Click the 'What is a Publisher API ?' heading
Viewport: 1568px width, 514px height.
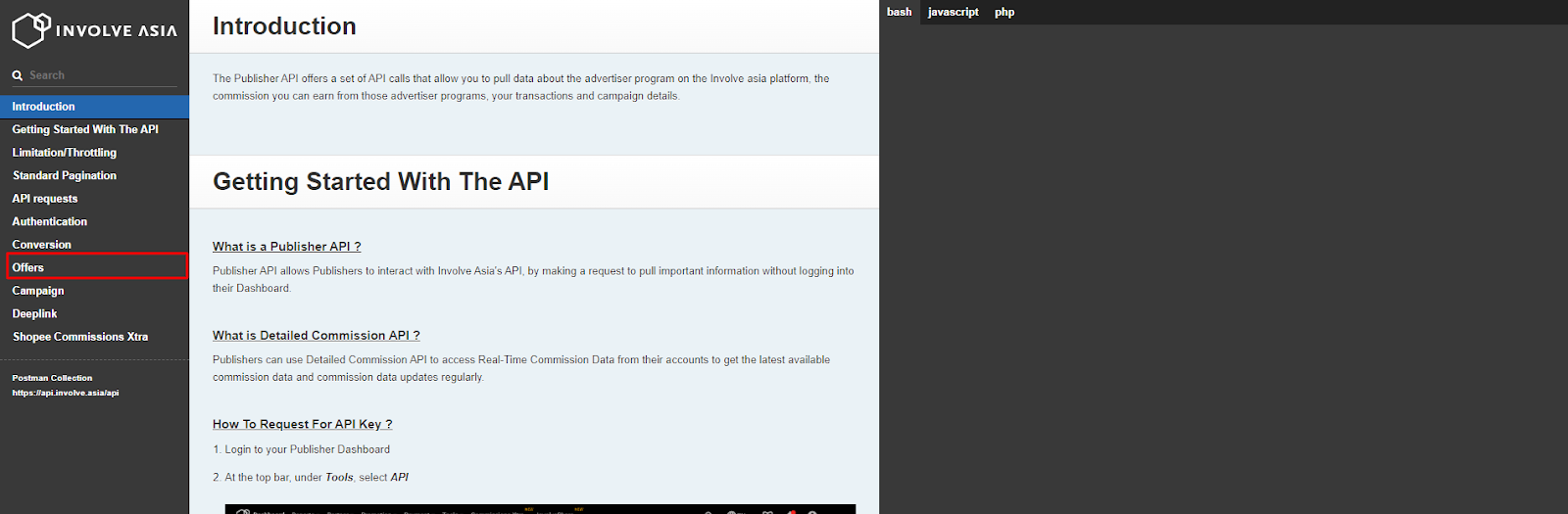point(286,247)
